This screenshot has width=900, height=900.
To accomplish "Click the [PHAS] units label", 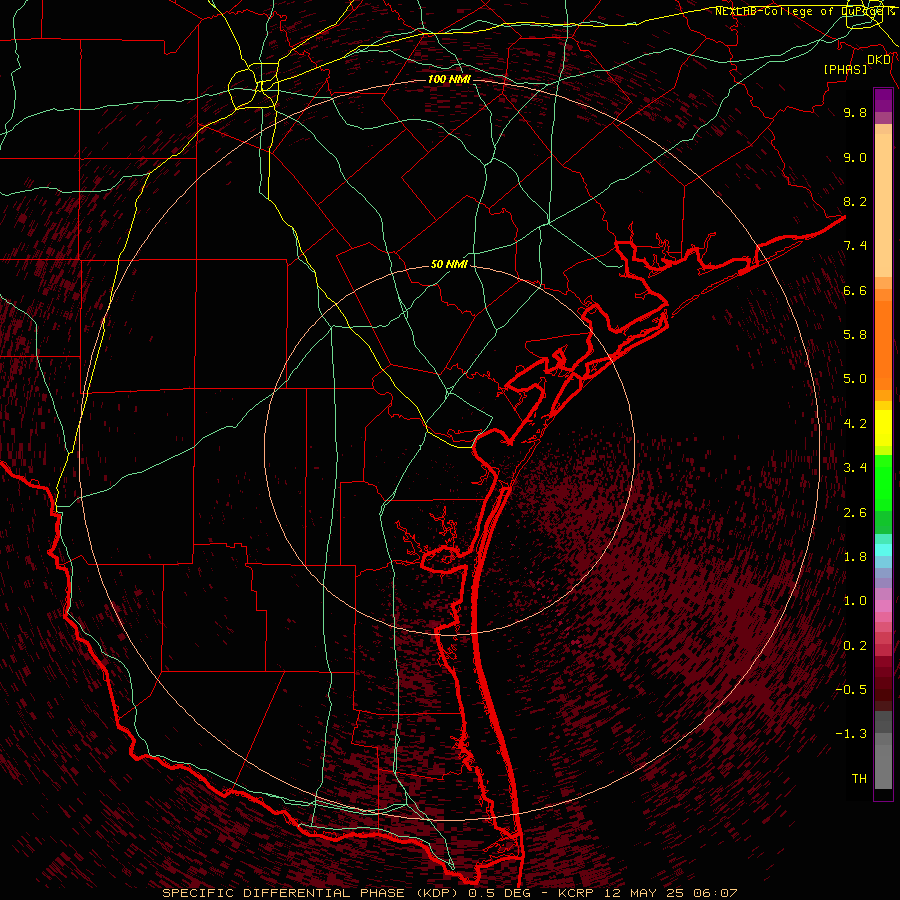I will pyautogui.click(x=845, y=69).
